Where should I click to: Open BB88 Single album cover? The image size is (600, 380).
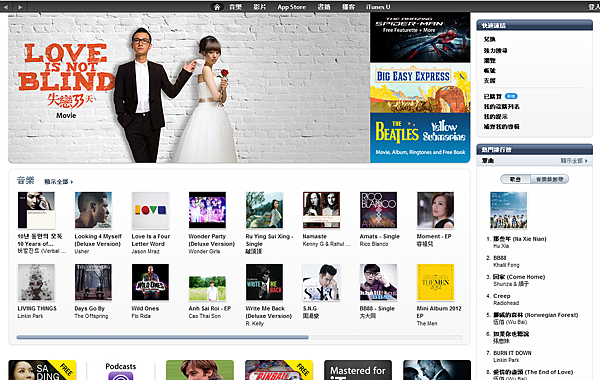point(378,282)
